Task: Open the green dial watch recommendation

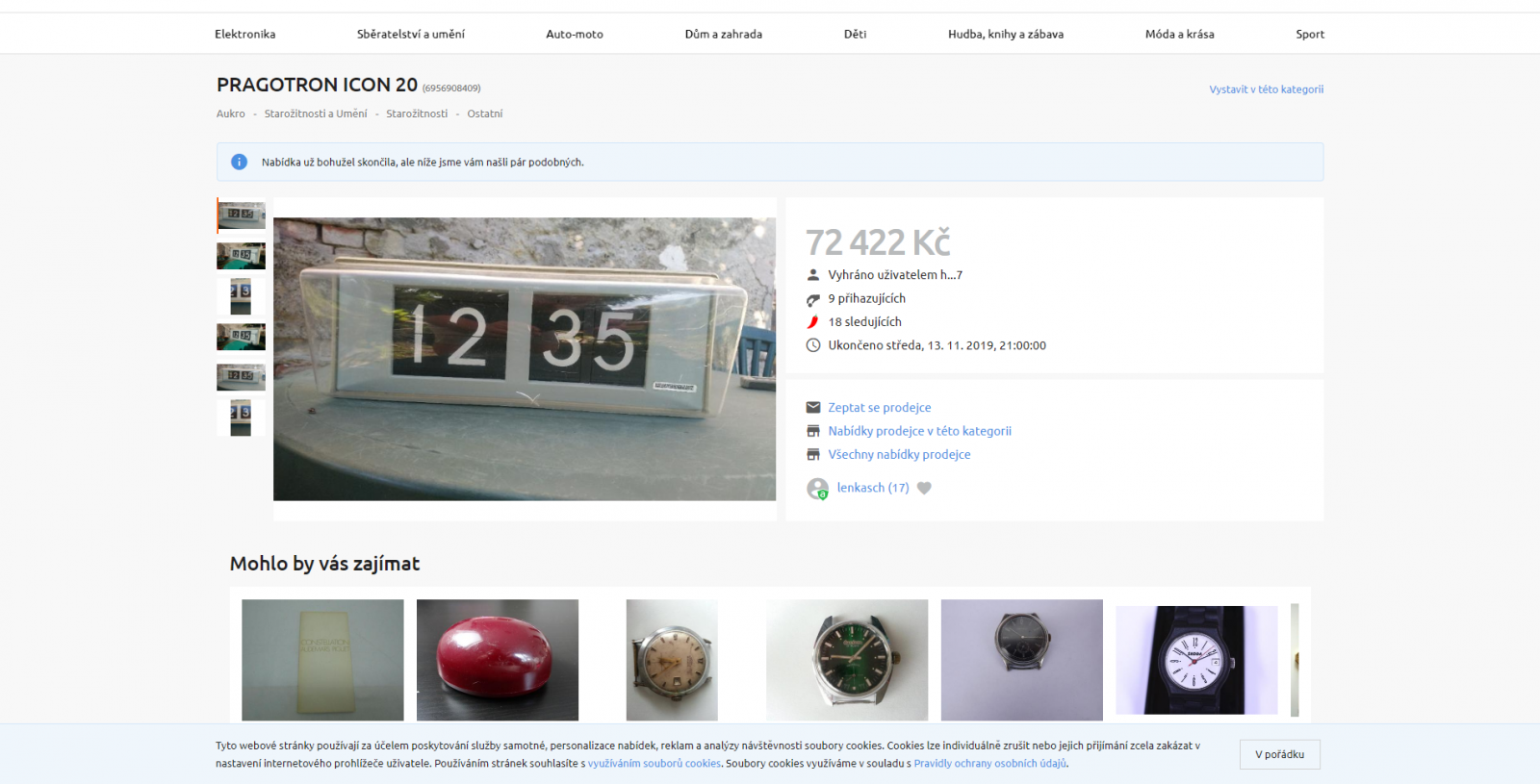Action: point(847,660)
